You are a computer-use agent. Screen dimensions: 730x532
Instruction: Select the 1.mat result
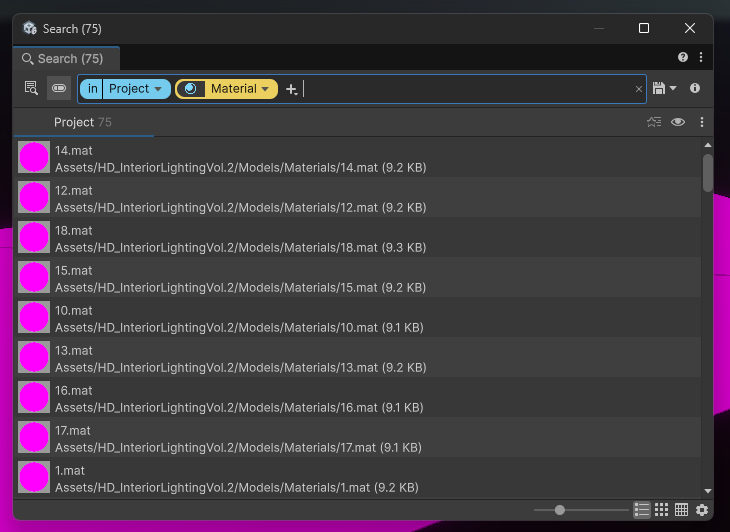(358, 478)
